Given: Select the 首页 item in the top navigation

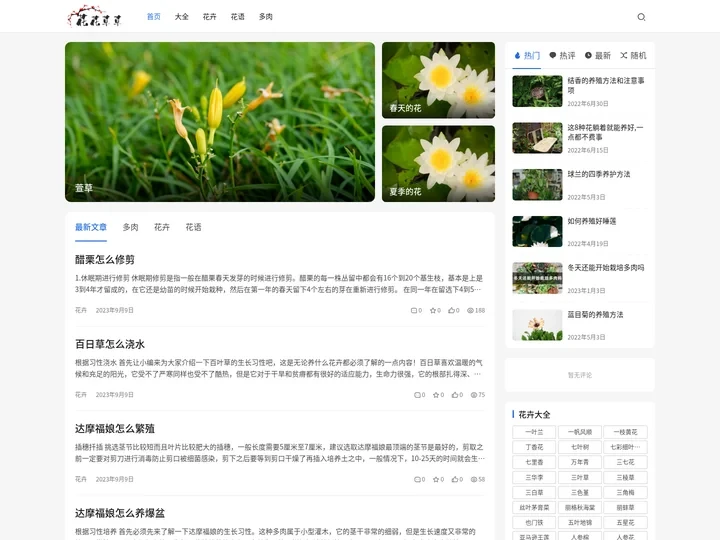Looking at the screenshot, I should tap(154, 17).
